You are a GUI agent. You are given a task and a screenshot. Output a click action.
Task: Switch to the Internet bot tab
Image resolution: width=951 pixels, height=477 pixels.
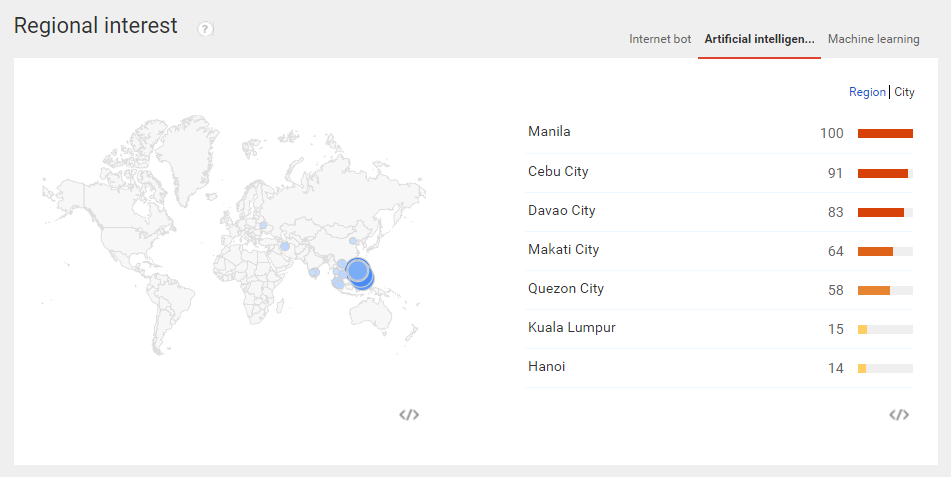pos(660,39)
